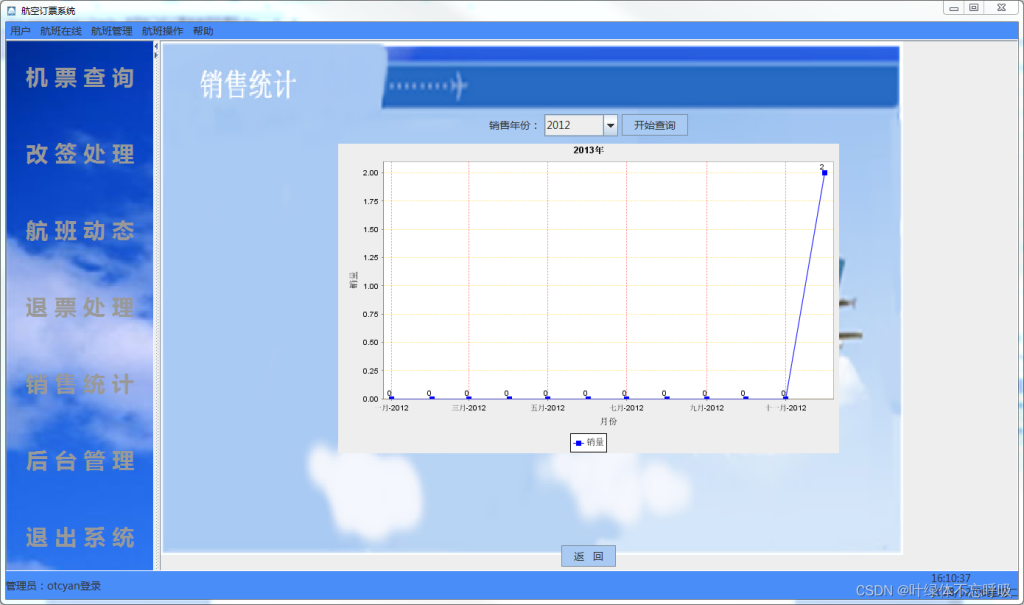
Task: Click 退出系统 (exit system) in the sidebar
Action: pyautogui.click(x=80, y=538)
